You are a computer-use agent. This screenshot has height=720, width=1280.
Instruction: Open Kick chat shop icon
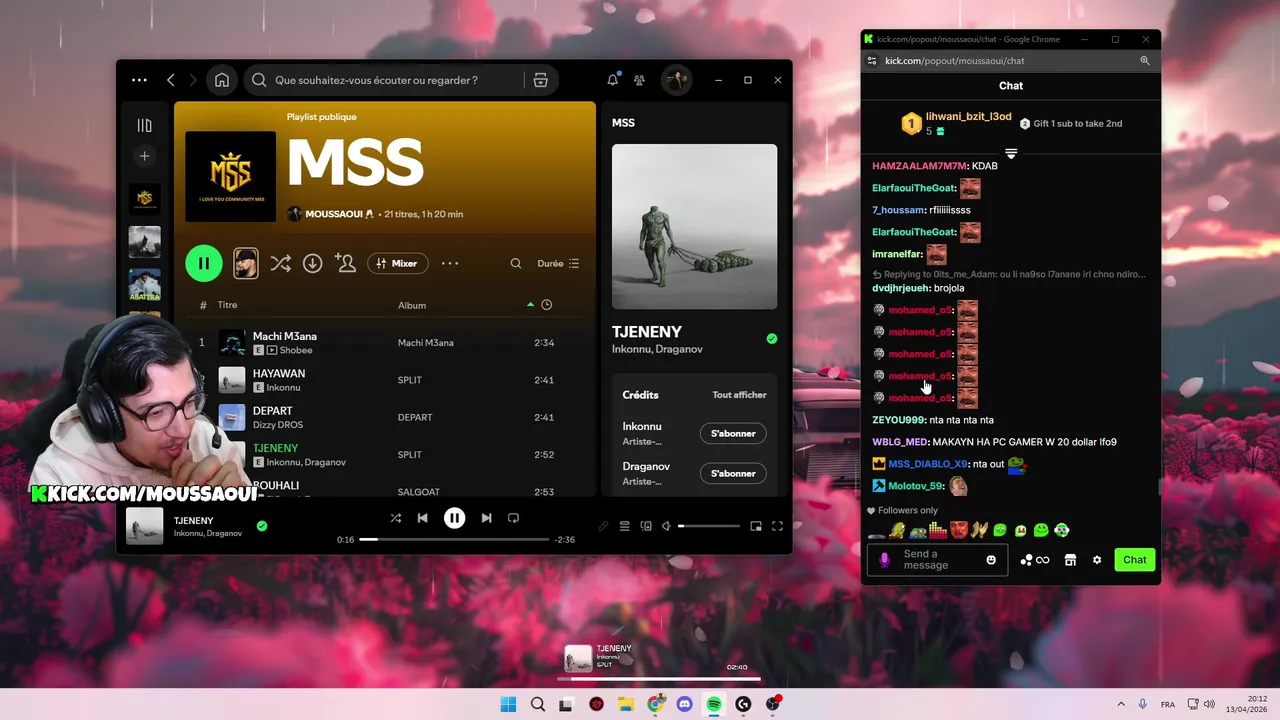[1070, 560]
